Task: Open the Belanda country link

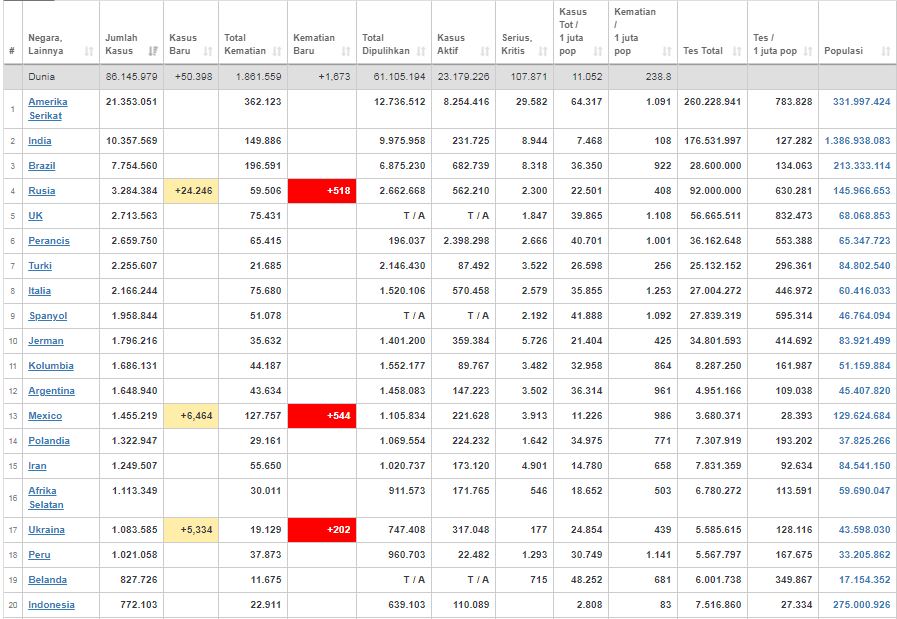Action: [47, 580]
